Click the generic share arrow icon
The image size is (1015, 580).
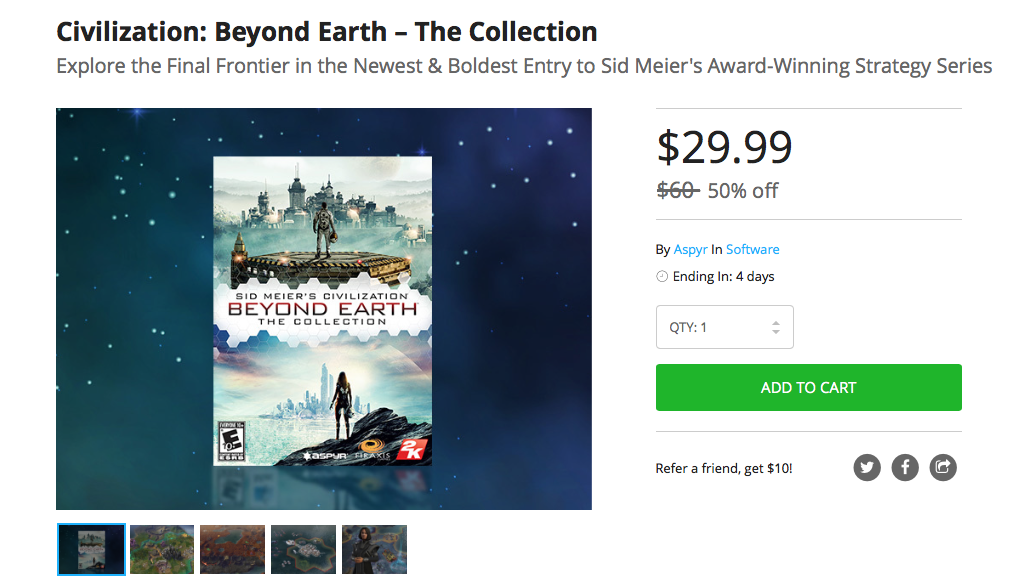coord(943,467)
